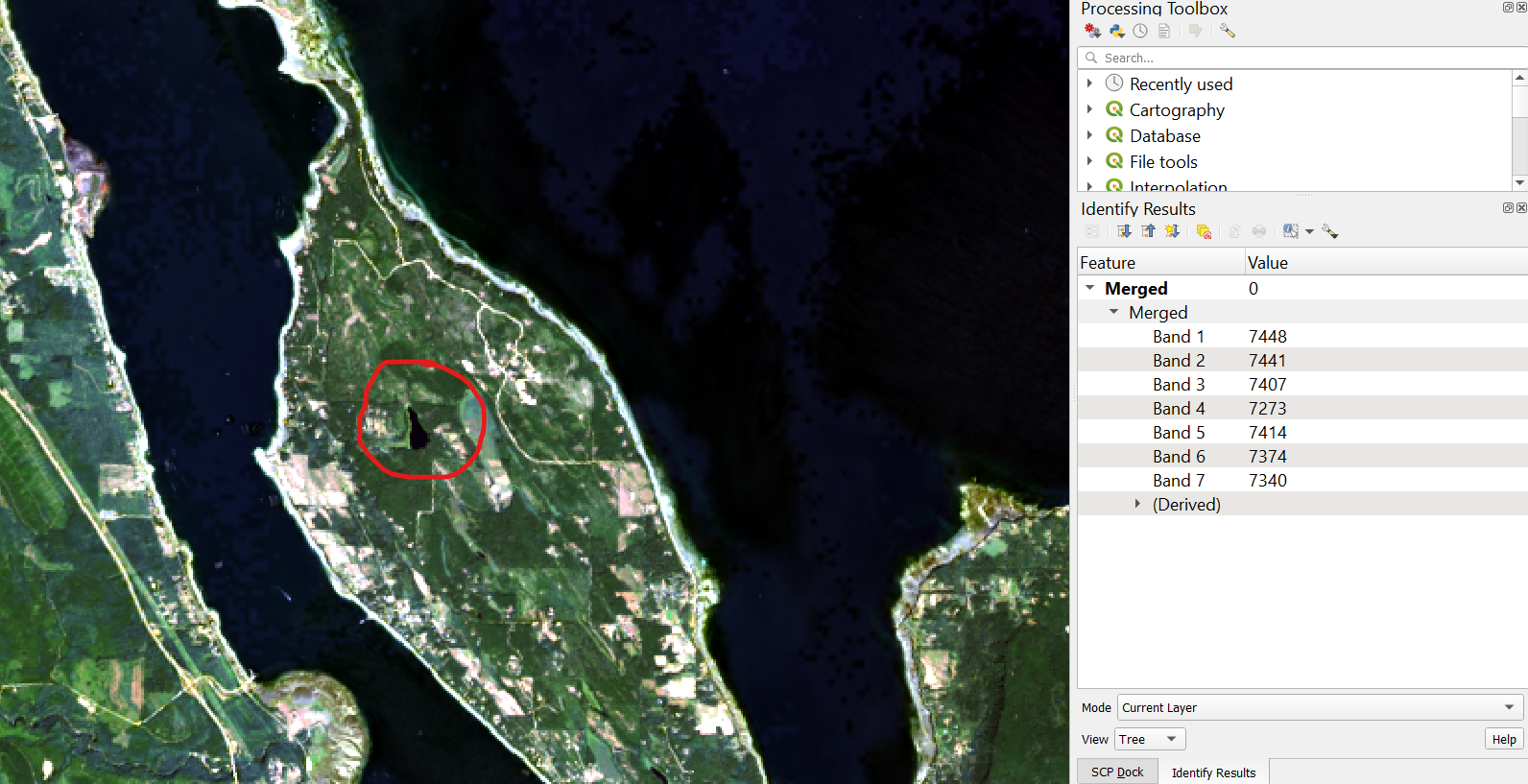
Task: Click Feature column header
Action: pyautogui.click(x=1160, y=262)
